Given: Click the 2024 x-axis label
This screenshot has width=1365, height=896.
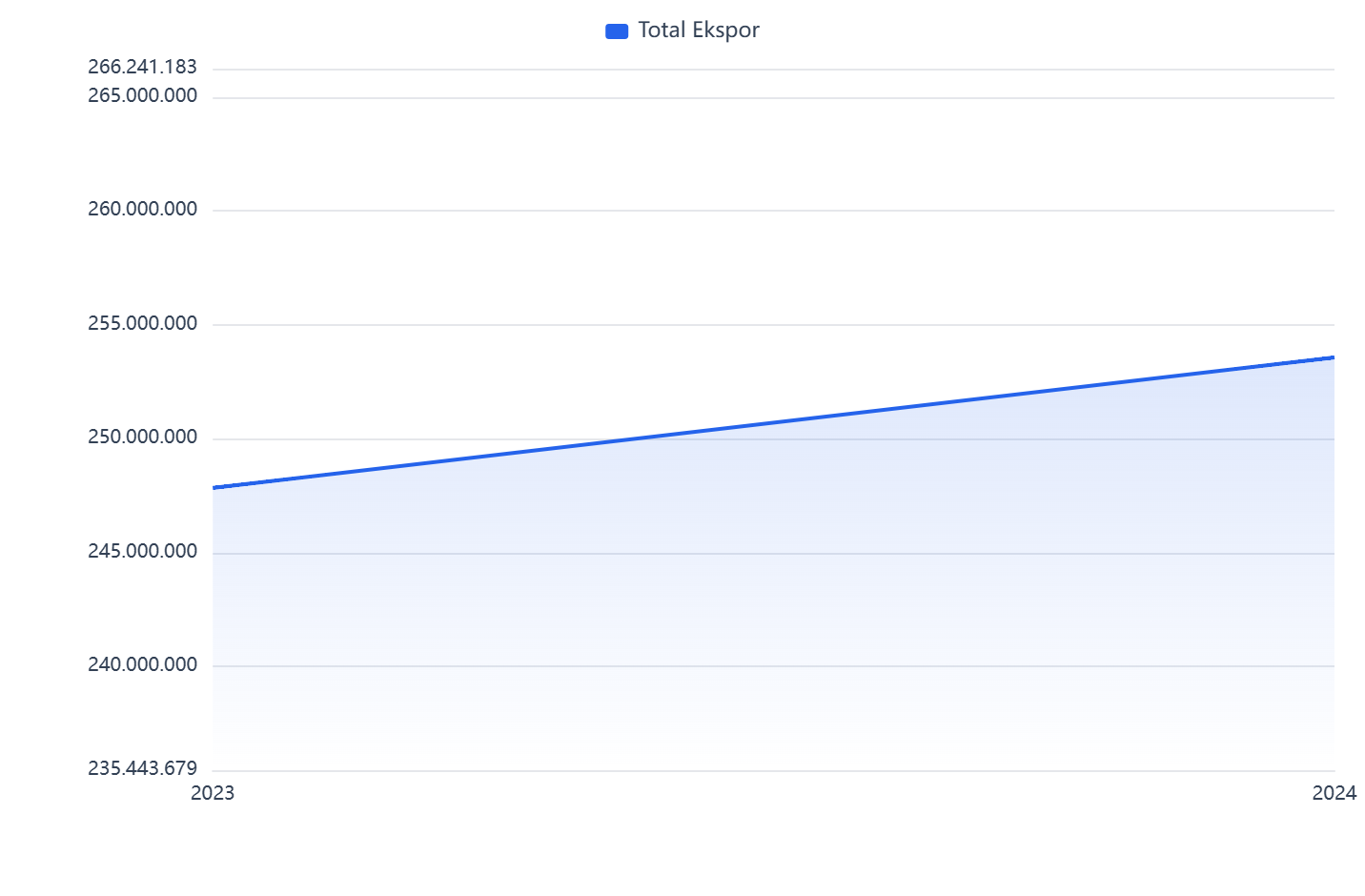Looking at the screenshot, I should [x=1334, y=793].
